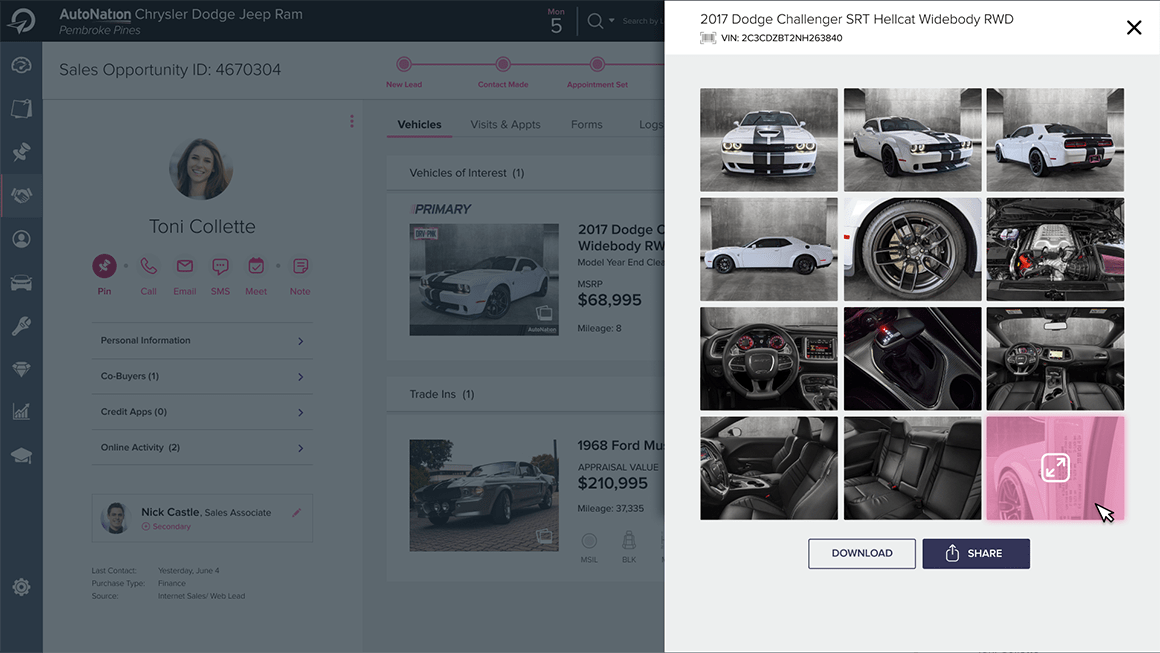The height and width of the screenshot is (653, 1160).
Task: Schedule a meeting with the Meet icon
Action: 256,265
